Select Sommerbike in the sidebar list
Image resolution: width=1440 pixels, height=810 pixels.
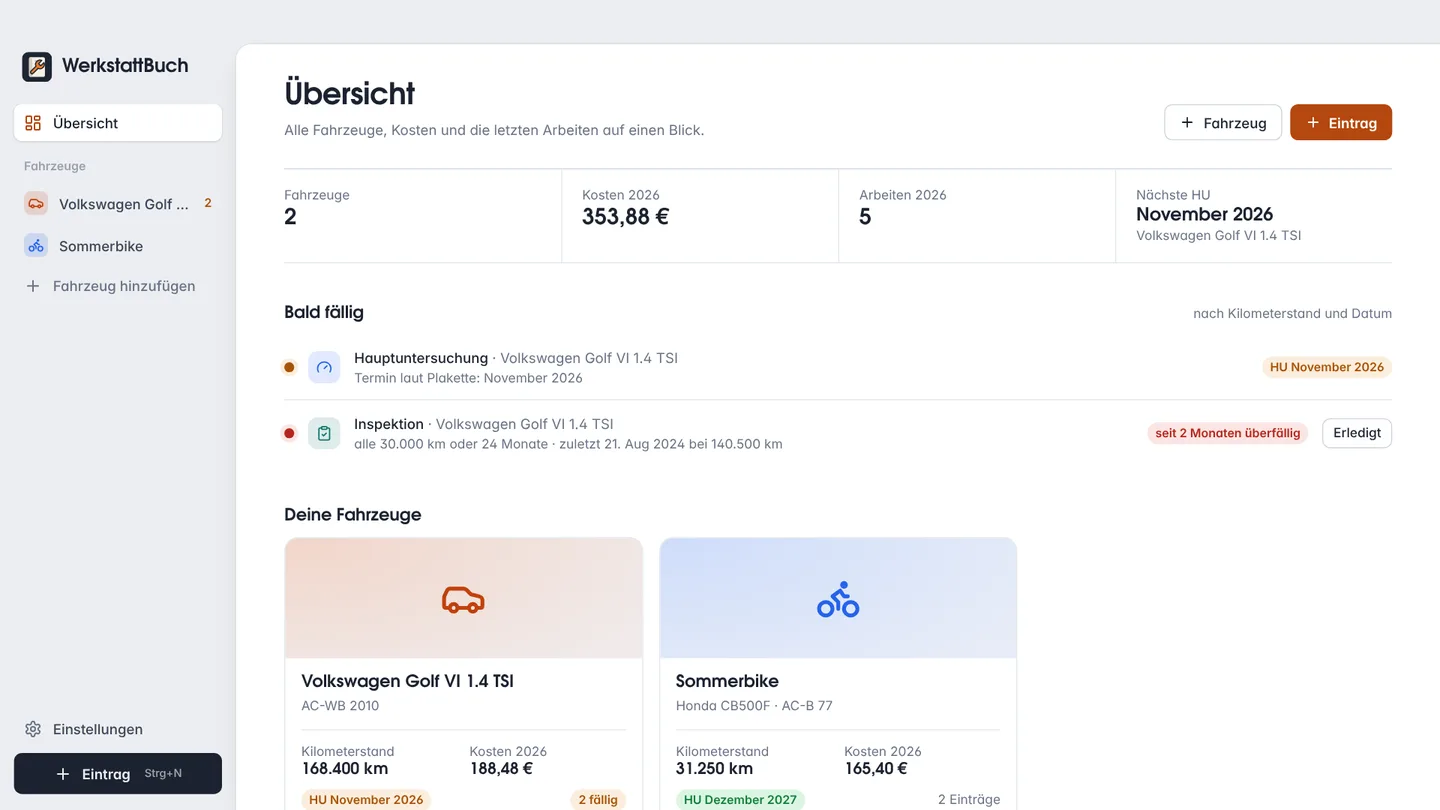click(118, 245)
